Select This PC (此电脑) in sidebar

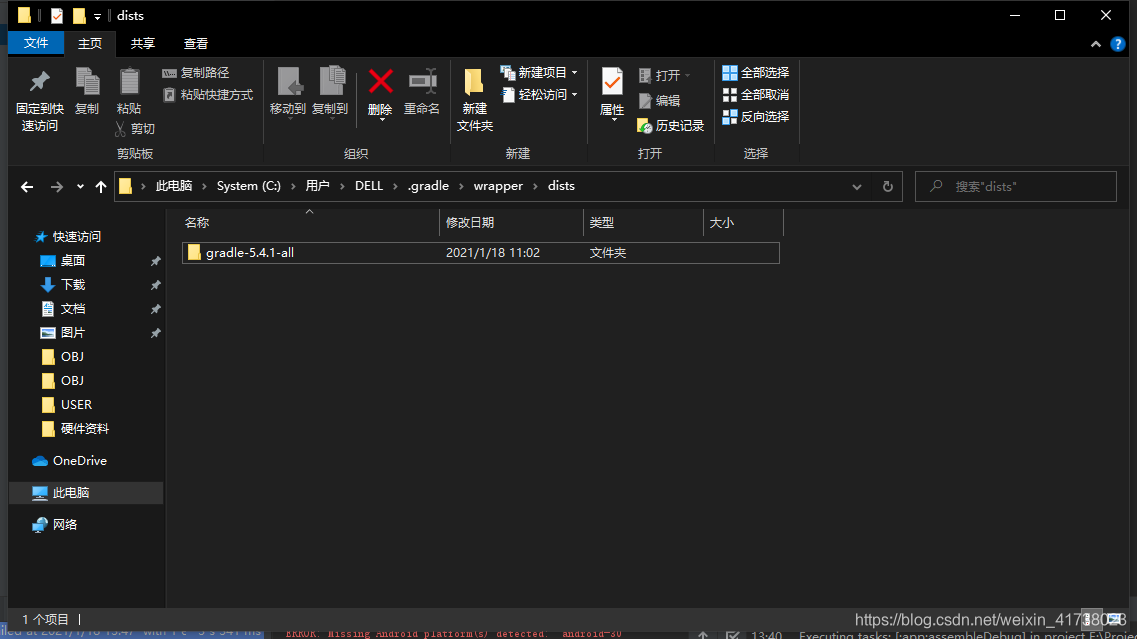tap(86, 492)
